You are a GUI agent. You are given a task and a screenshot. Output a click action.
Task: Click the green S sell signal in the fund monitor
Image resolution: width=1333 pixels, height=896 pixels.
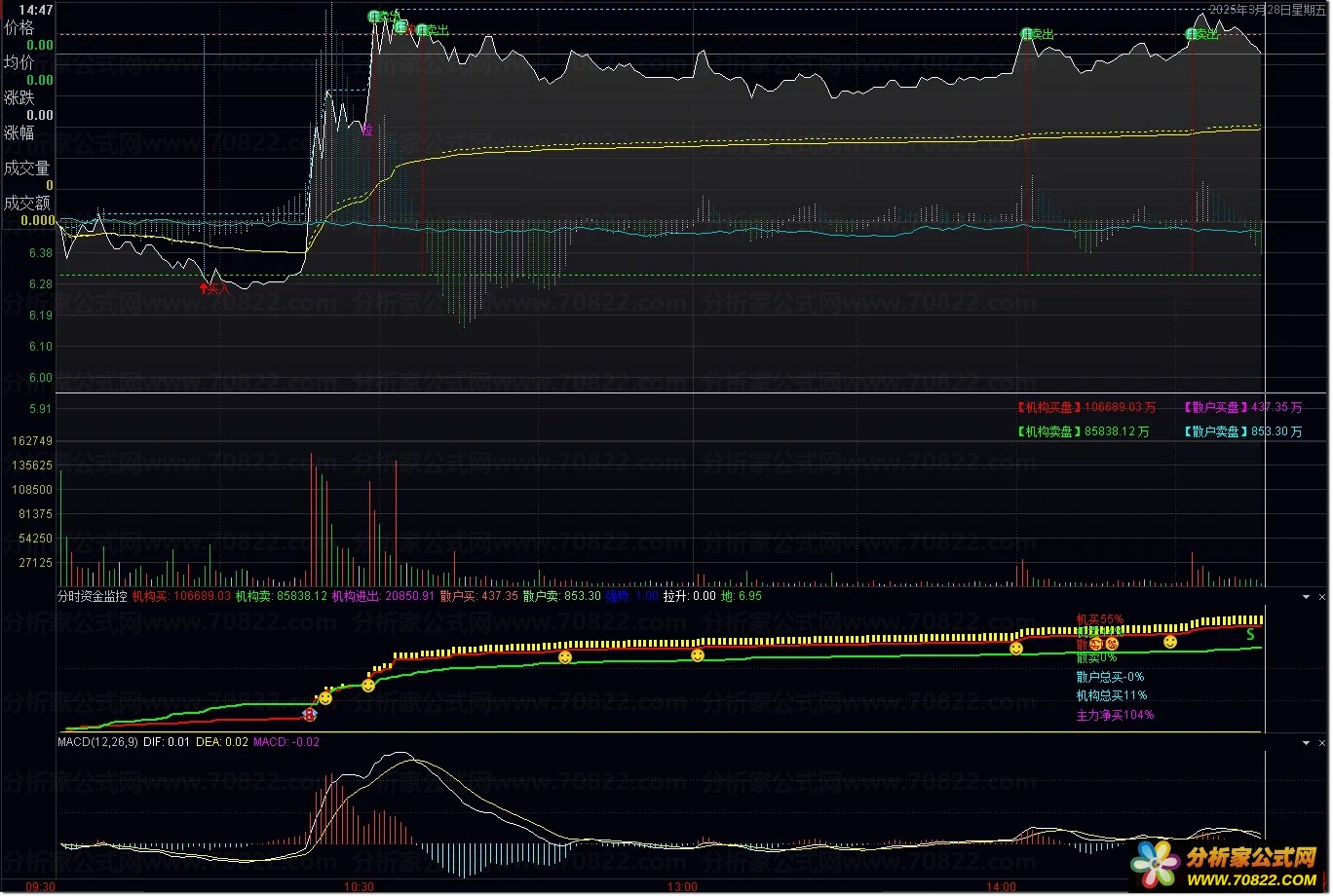(x=1251, y=634)
